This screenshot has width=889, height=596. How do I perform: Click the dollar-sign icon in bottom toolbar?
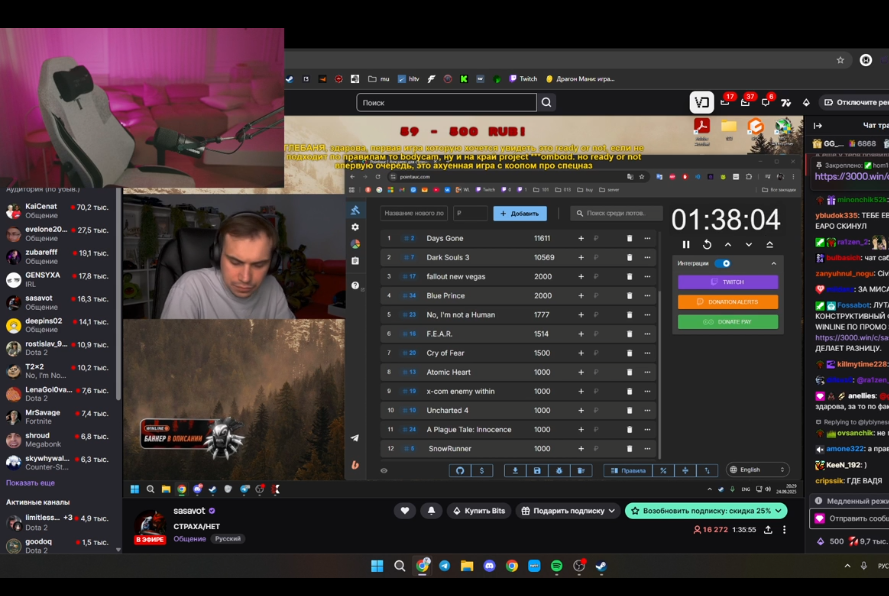tap(482, 470)
